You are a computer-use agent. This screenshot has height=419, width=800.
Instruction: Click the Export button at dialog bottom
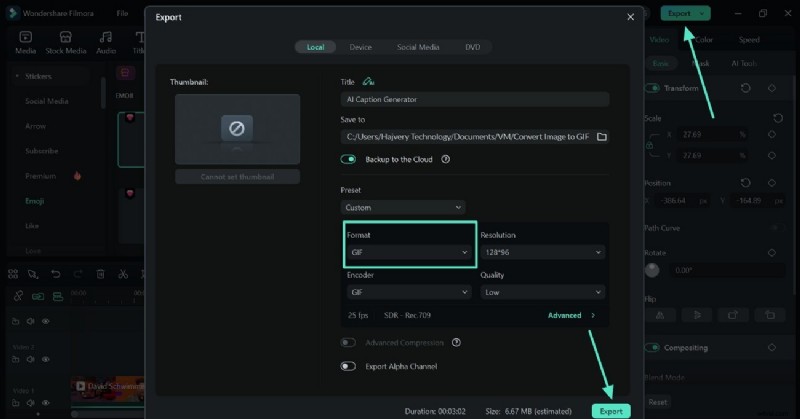610,411
